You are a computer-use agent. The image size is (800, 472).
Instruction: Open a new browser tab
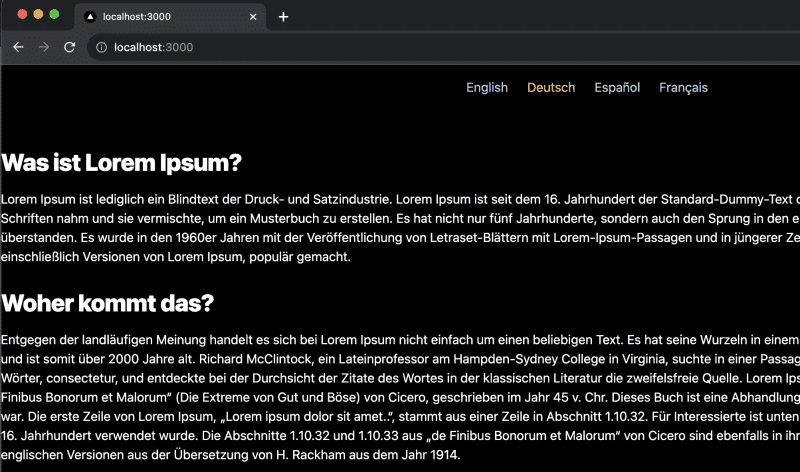click(x=283, y=17)
